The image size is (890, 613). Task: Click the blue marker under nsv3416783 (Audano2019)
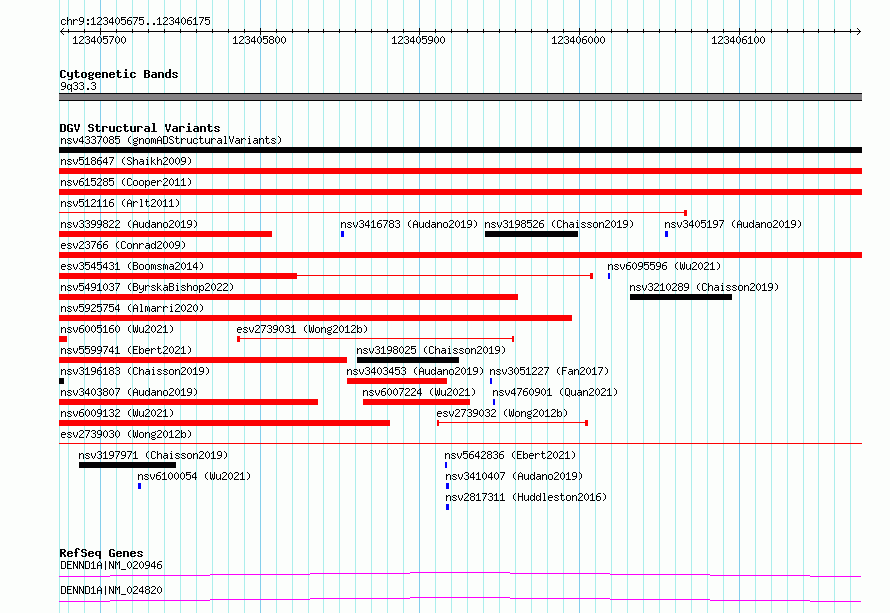tap(342, 234)
